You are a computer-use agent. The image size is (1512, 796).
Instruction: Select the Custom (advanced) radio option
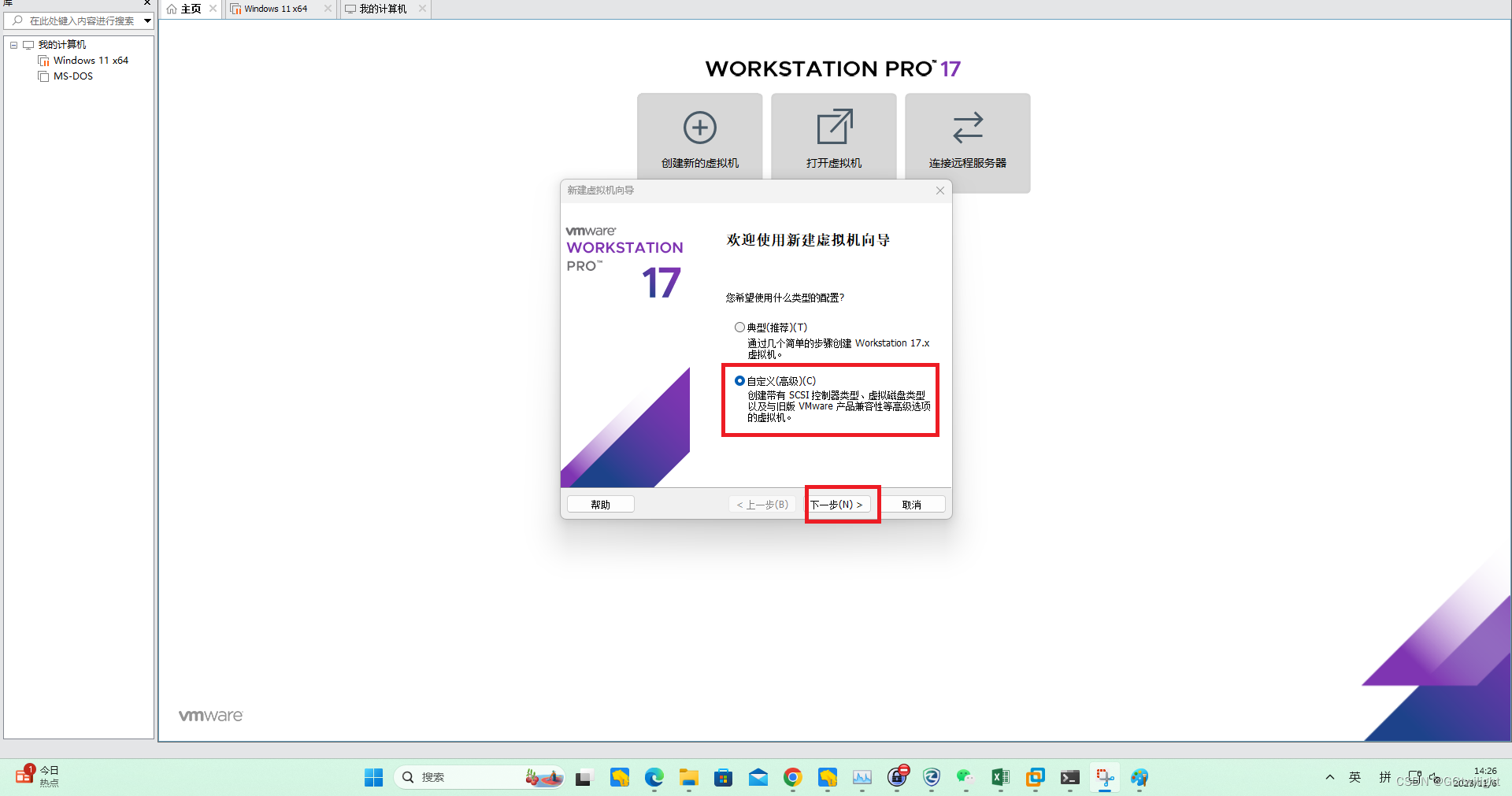tap(739, 381)
